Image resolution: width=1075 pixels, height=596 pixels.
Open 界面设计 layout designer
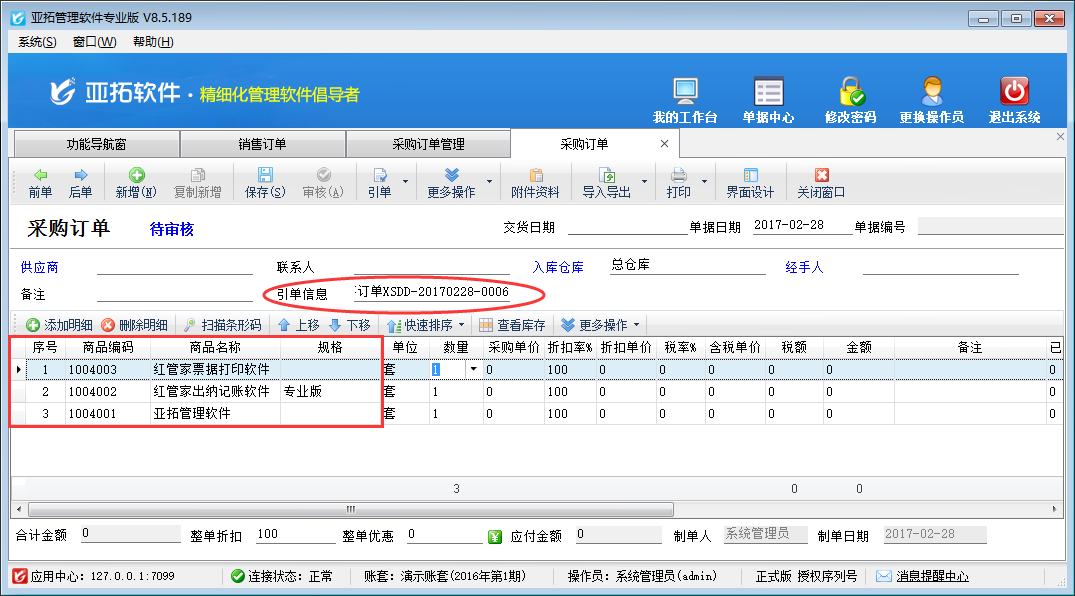tap(750, 183)
